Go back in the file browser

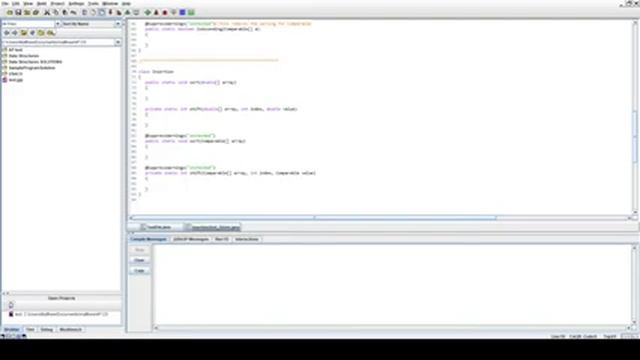point(7,33)
